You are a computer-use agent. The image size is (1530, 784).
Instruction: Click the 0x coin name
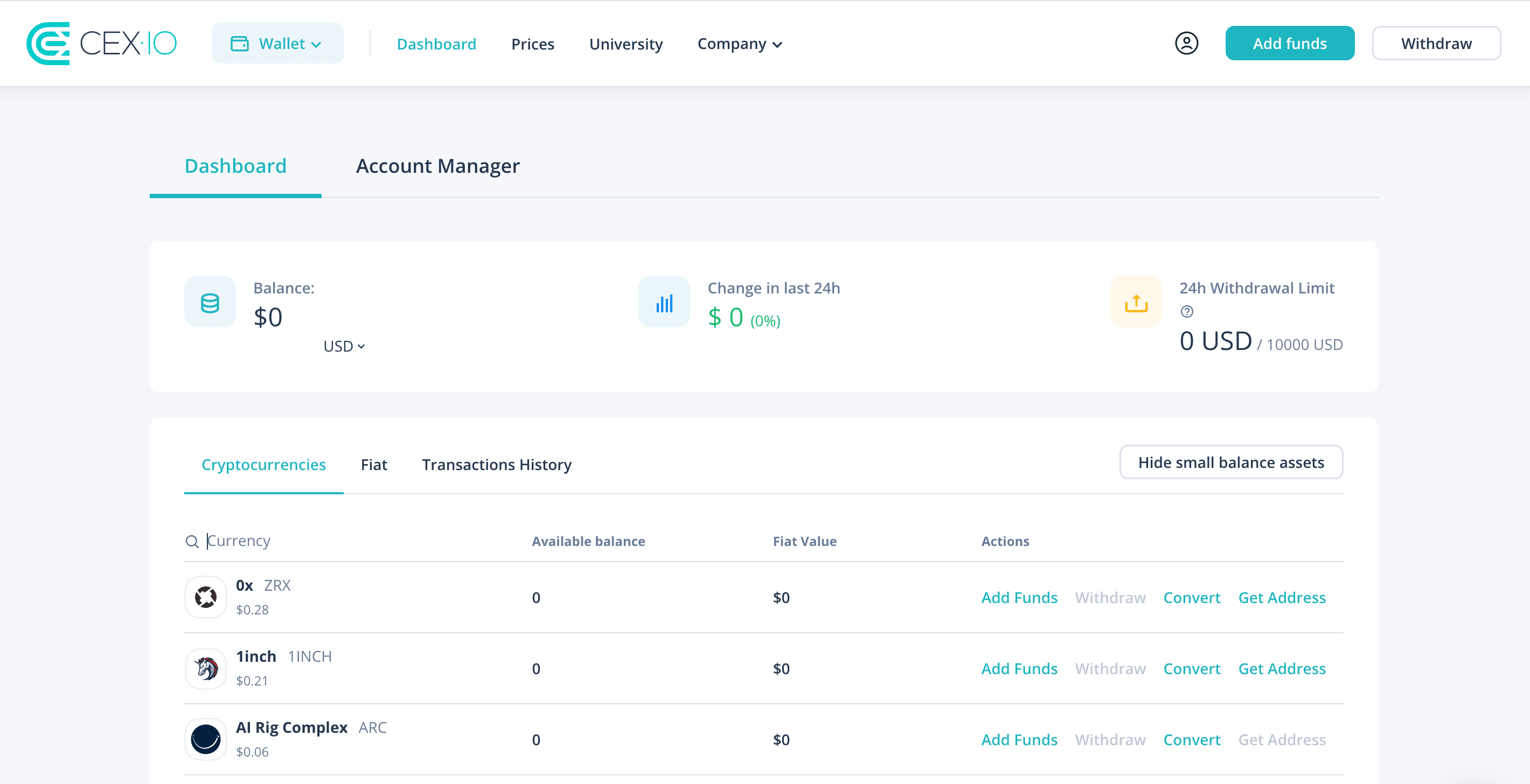click(x=244, y=585)
